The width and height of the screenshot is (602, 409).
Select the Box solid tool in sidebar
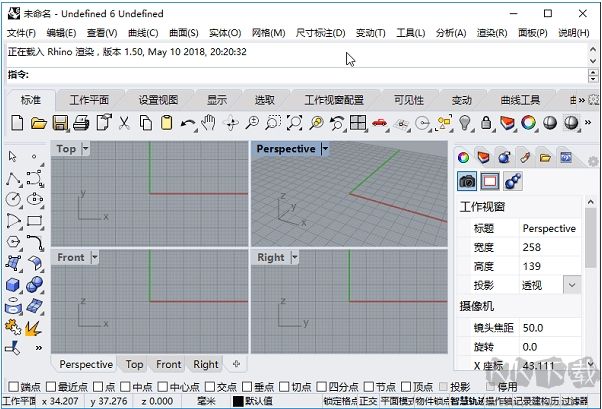[x=13, y=284]
